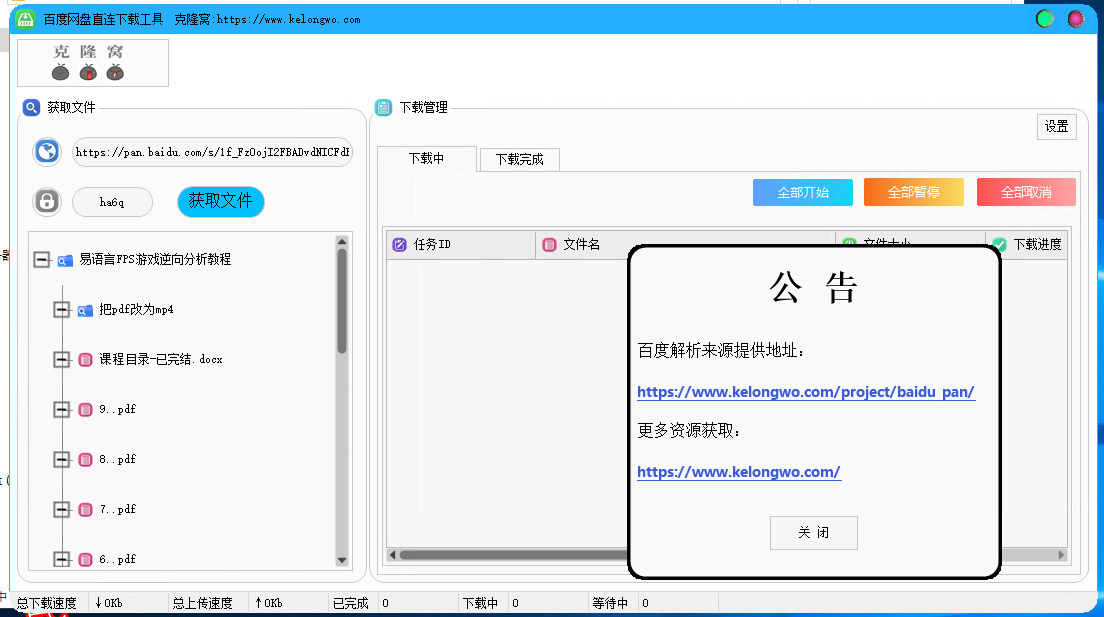
Task: Toggle the expander beside 8..pdf
Action: point(62,460)
